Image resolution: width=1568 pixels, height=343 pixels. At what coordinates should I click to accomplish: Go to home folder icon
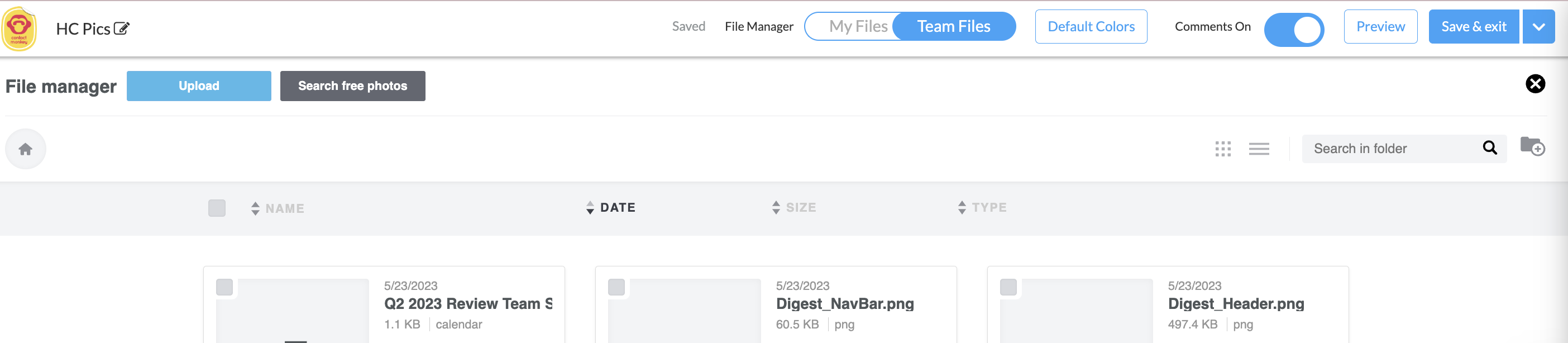coord(26,149)
